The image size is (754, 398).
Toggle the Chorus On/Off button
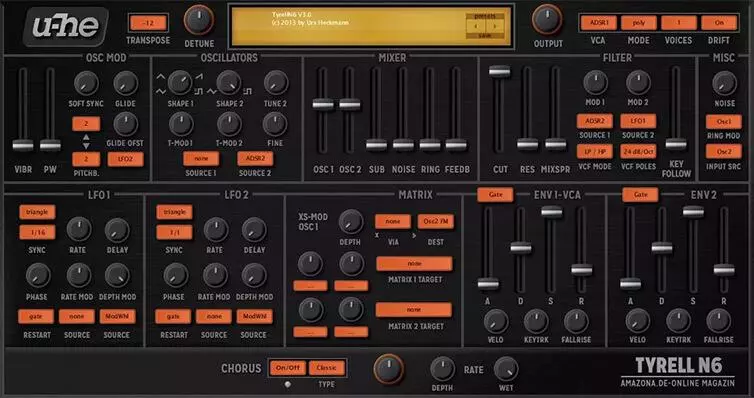coord(288,368)
